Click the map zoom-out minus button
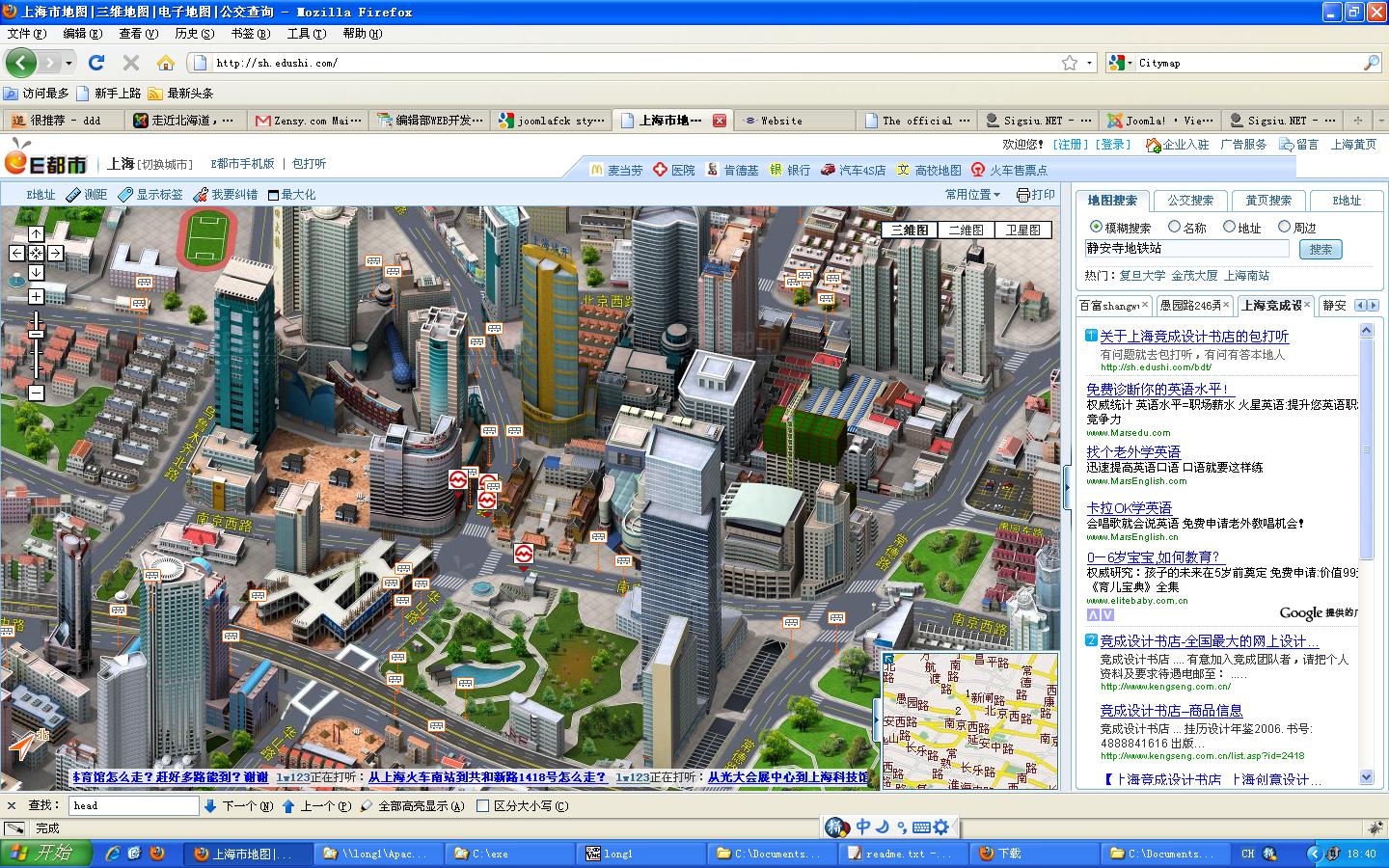This screenshot has height=868, width=1389. [x=36, y=393]
